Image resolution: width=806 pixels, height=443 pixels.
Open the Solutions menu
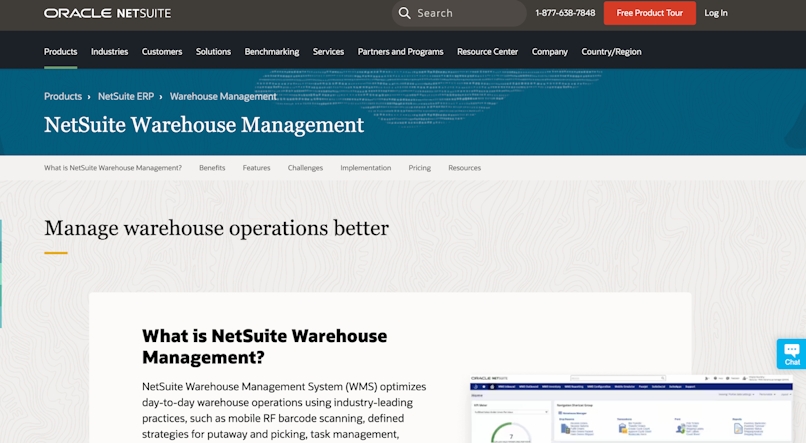(213, 51)
